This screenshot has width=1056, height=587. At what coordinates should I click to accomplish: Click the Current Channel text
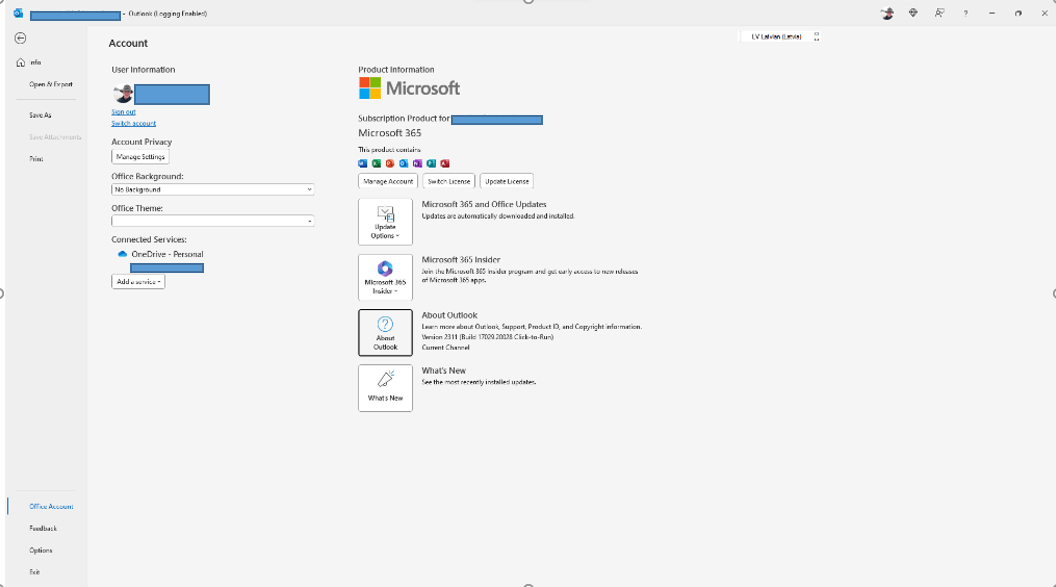(446, 347)
